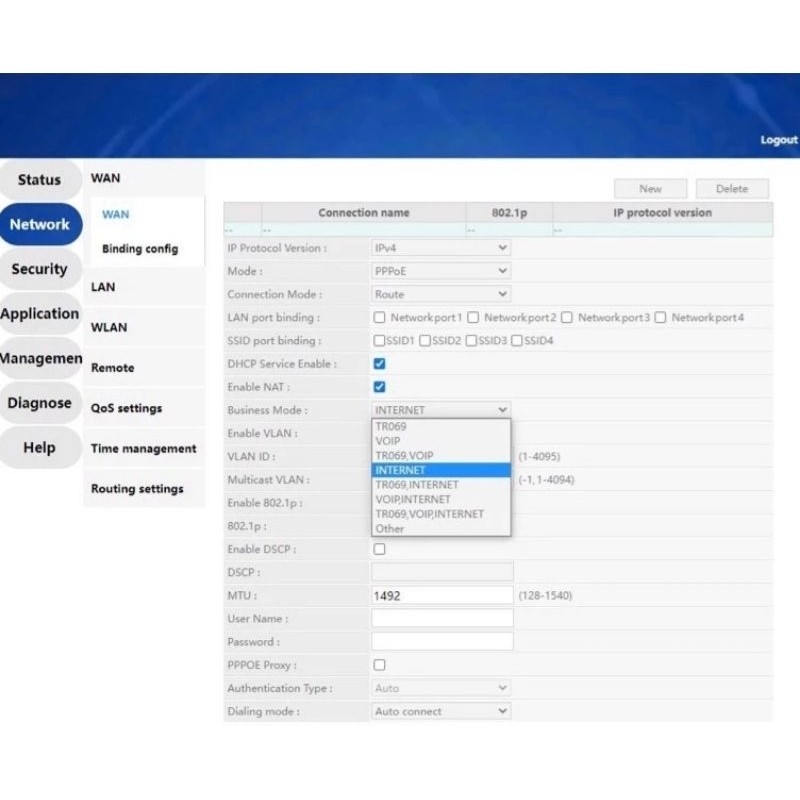Check the Networkport1 LAN binding box
Screen dimensions: 800x800
379,318
